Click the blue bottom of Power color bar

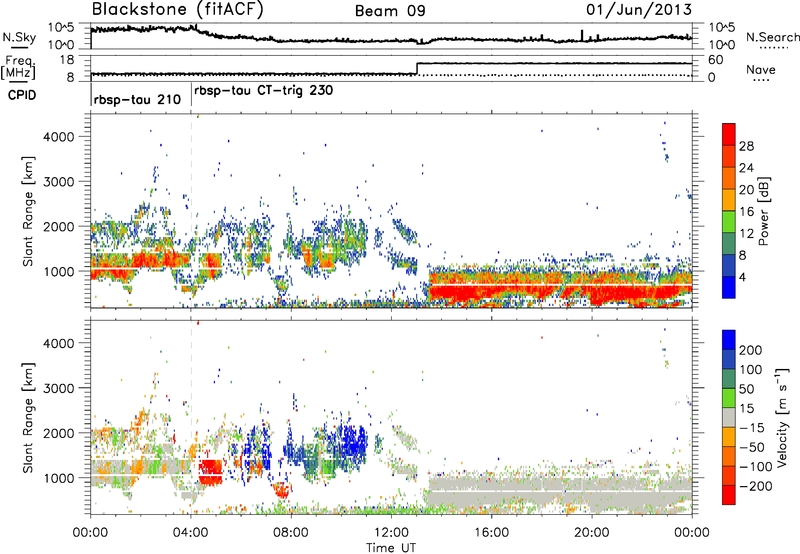[729, 287]
